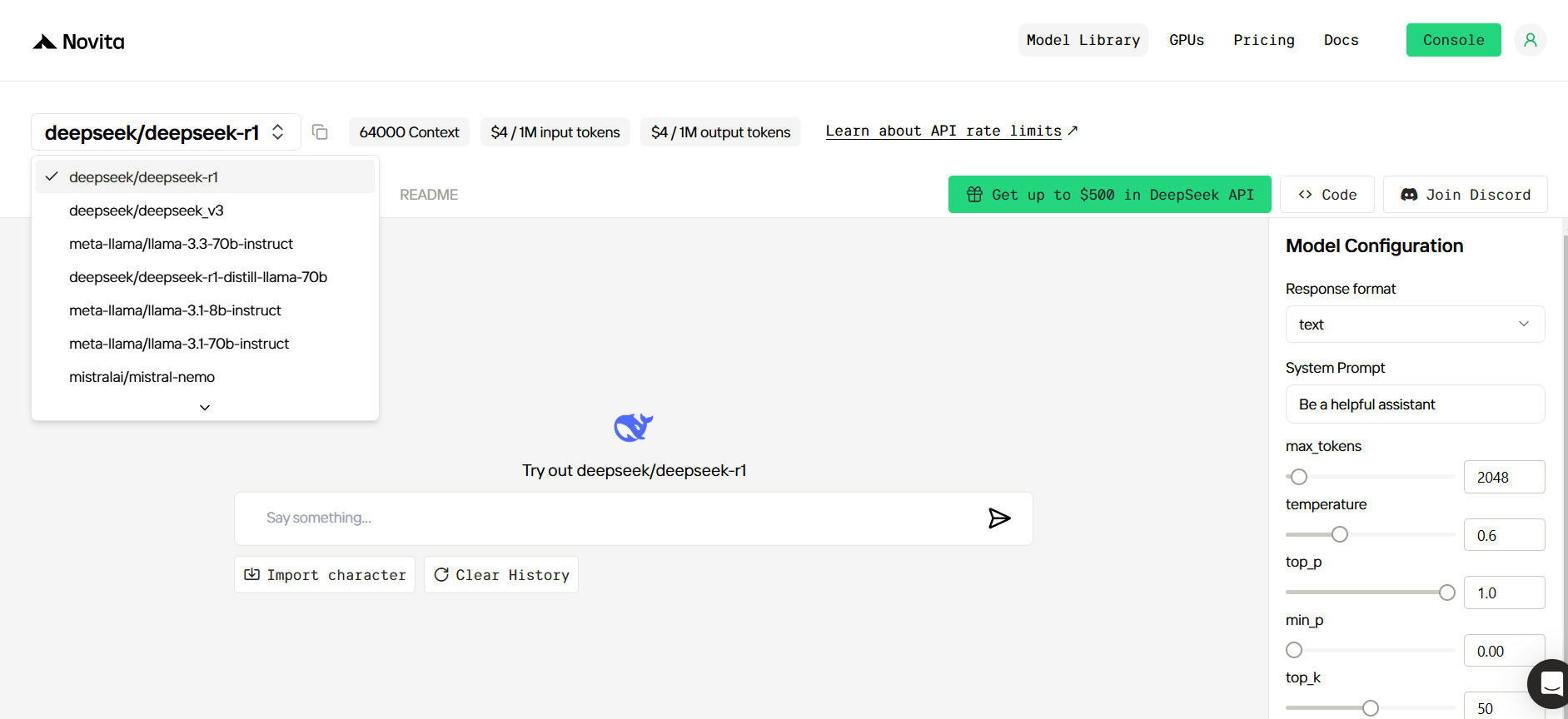Click the min_p slider handle

(1294, 650)
